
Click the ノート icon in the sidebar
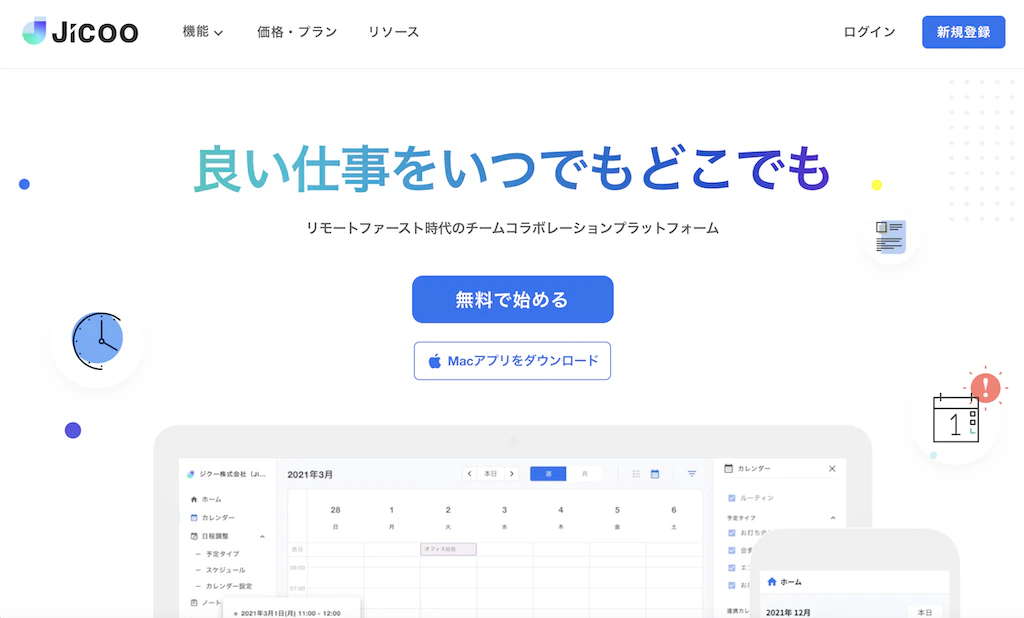[x=194, y=600]
